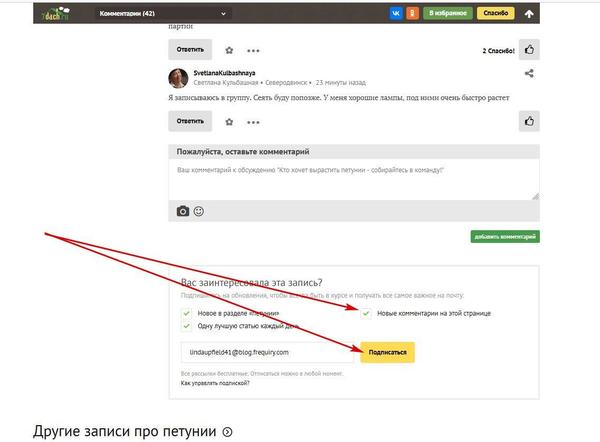Toggle 'Одну лучшую статью каждый день' checkbox

coord(186,326)
